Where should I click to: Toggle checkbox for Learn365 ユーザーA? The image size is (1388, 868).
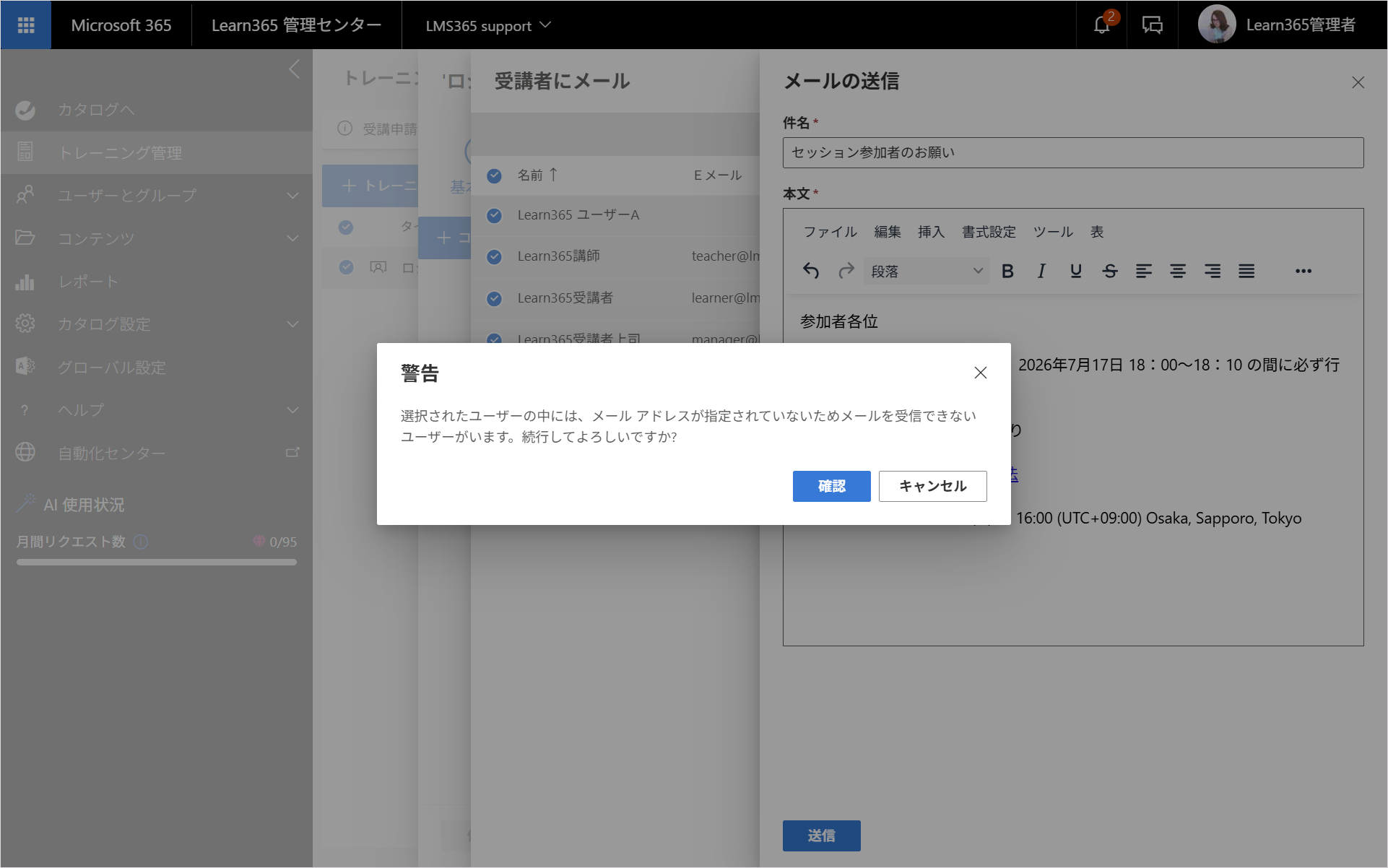click(494, 215)
